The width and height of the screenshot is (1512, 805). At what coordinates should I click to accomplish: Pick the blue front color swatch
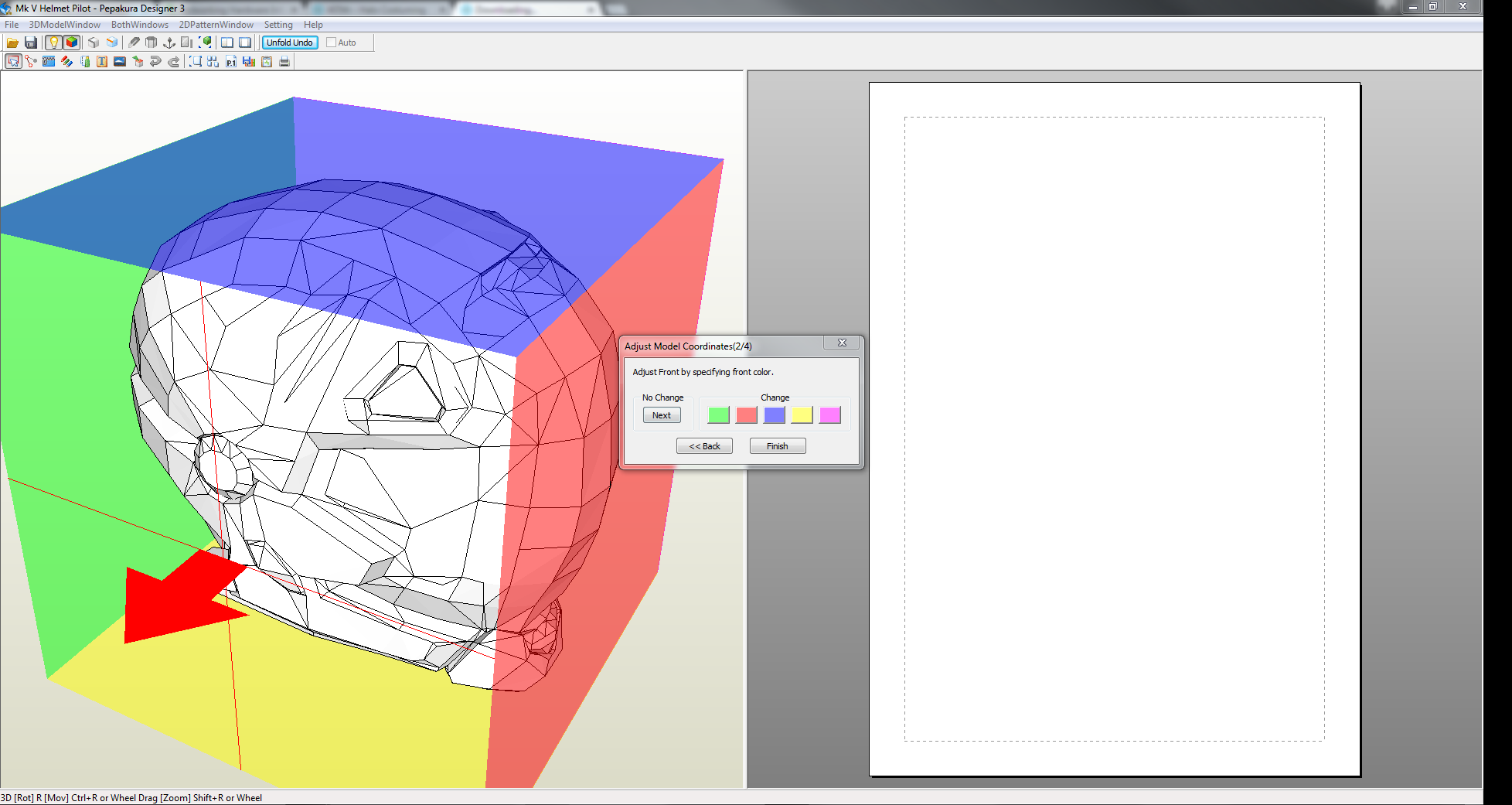[774, 415]
